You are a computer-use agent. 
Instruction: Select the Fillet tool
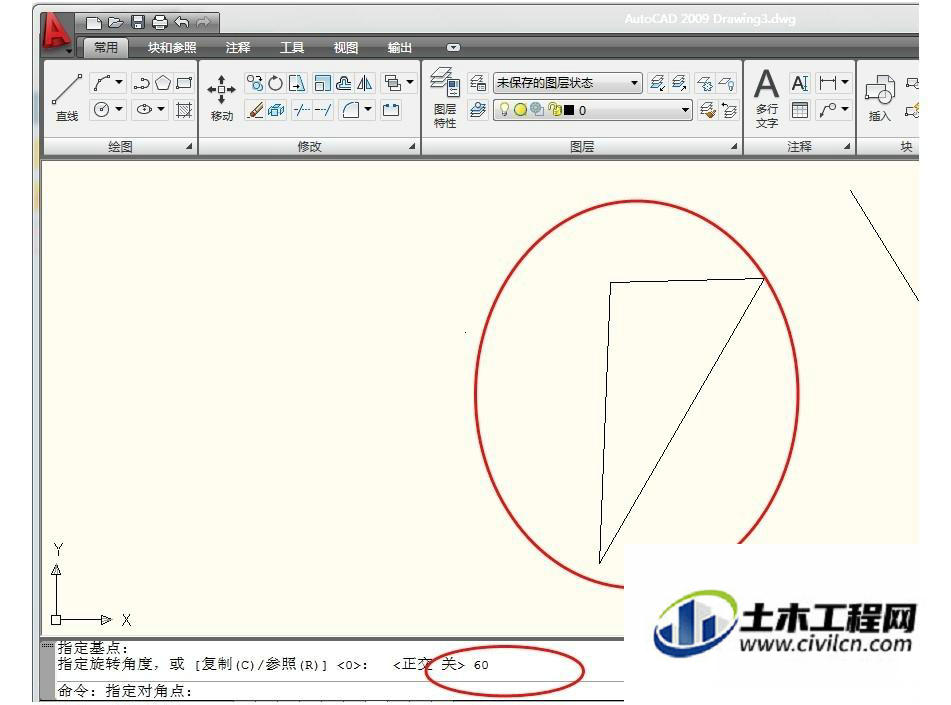pos(351,110)
